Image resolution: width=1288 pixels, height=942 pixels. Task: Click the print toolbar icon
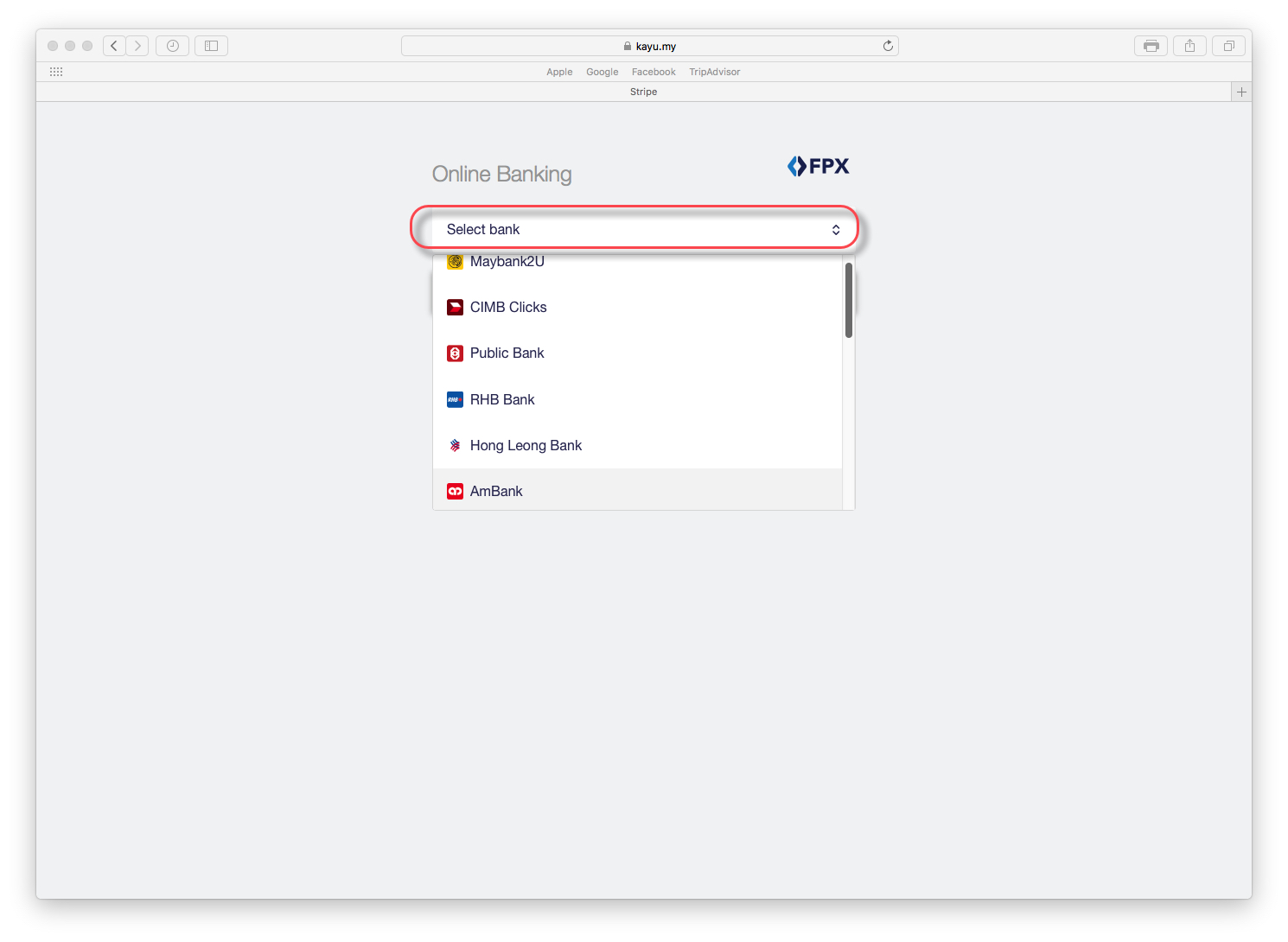click(x=1151, y=46)
